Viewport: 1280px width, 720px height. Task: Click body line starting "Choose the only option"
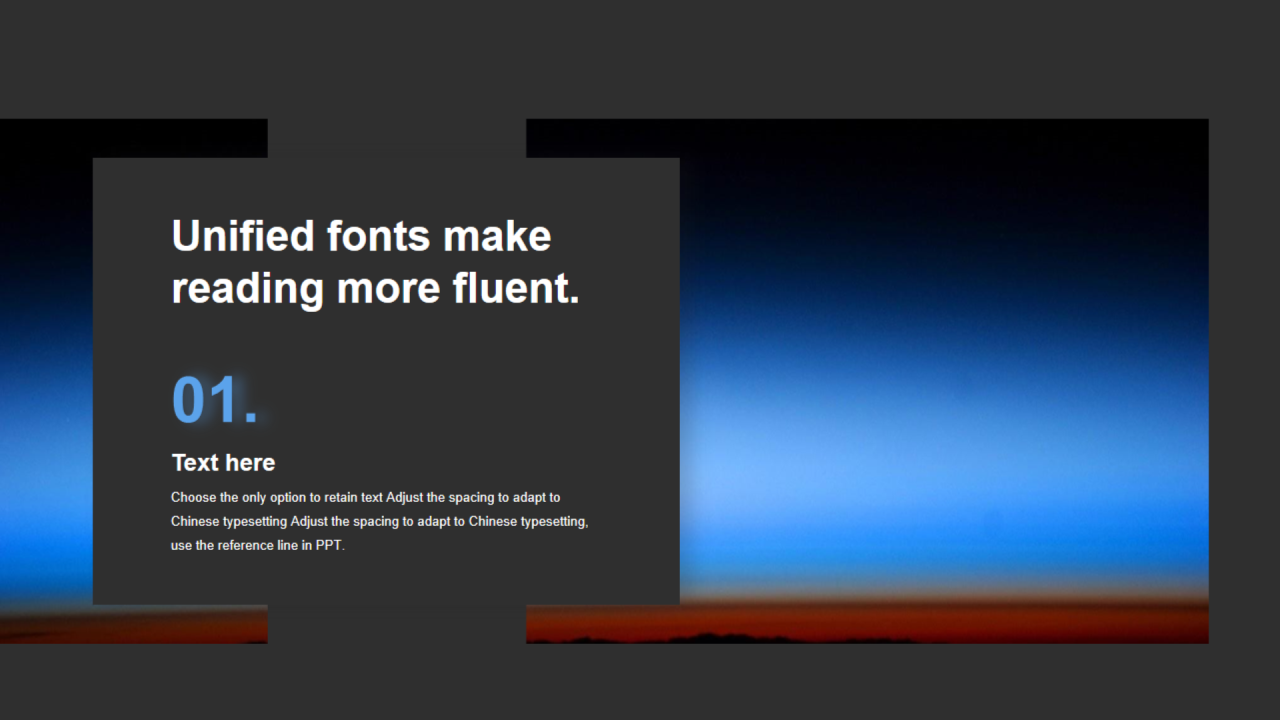365,497
